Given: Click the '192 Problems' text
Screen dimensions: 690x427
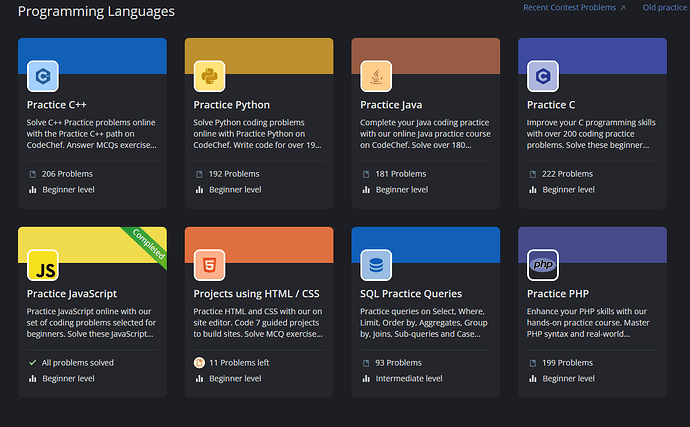Looking at the screenshot, I should tap(234, 174).
